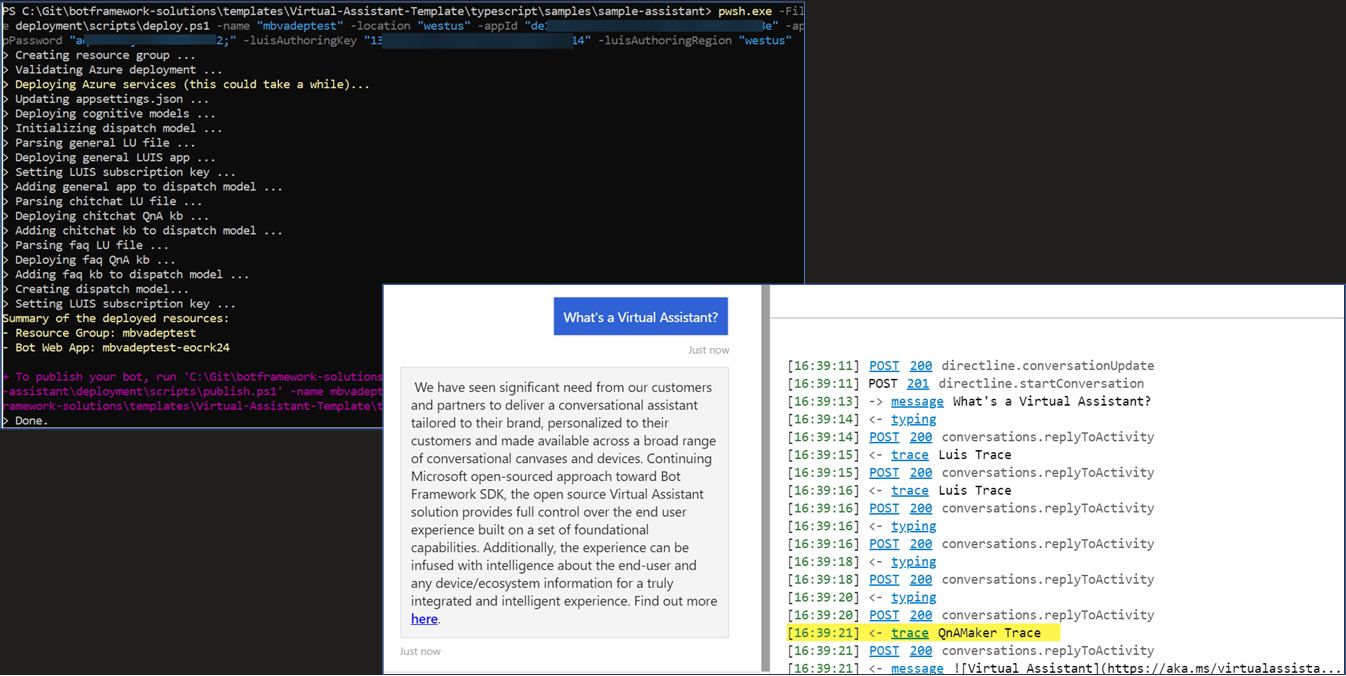Select the typing link at 16:39:20
1346x676 pixels.
913,596
